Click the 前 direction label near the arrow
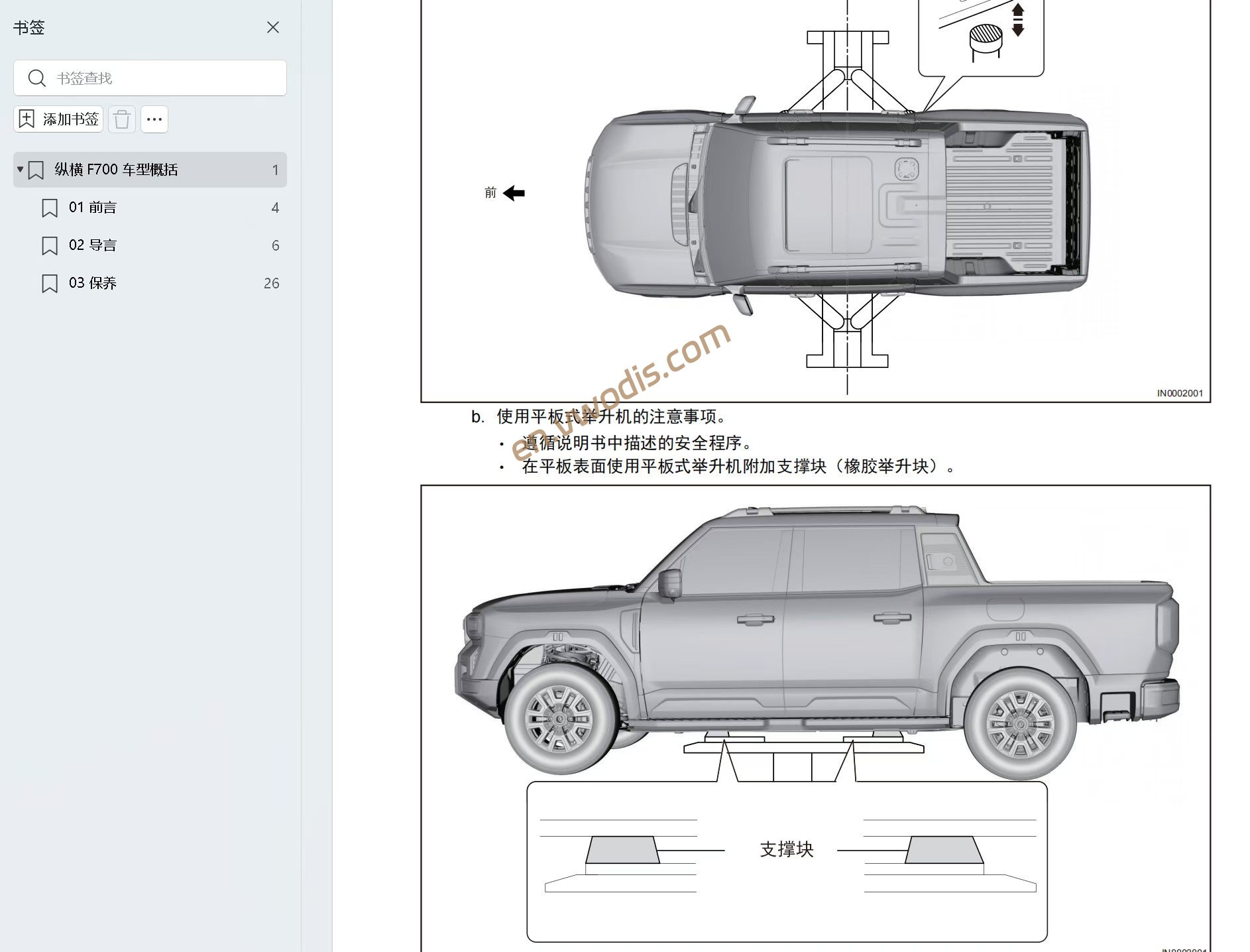This screenshot has width=1250, height=952. click(490, 193)
